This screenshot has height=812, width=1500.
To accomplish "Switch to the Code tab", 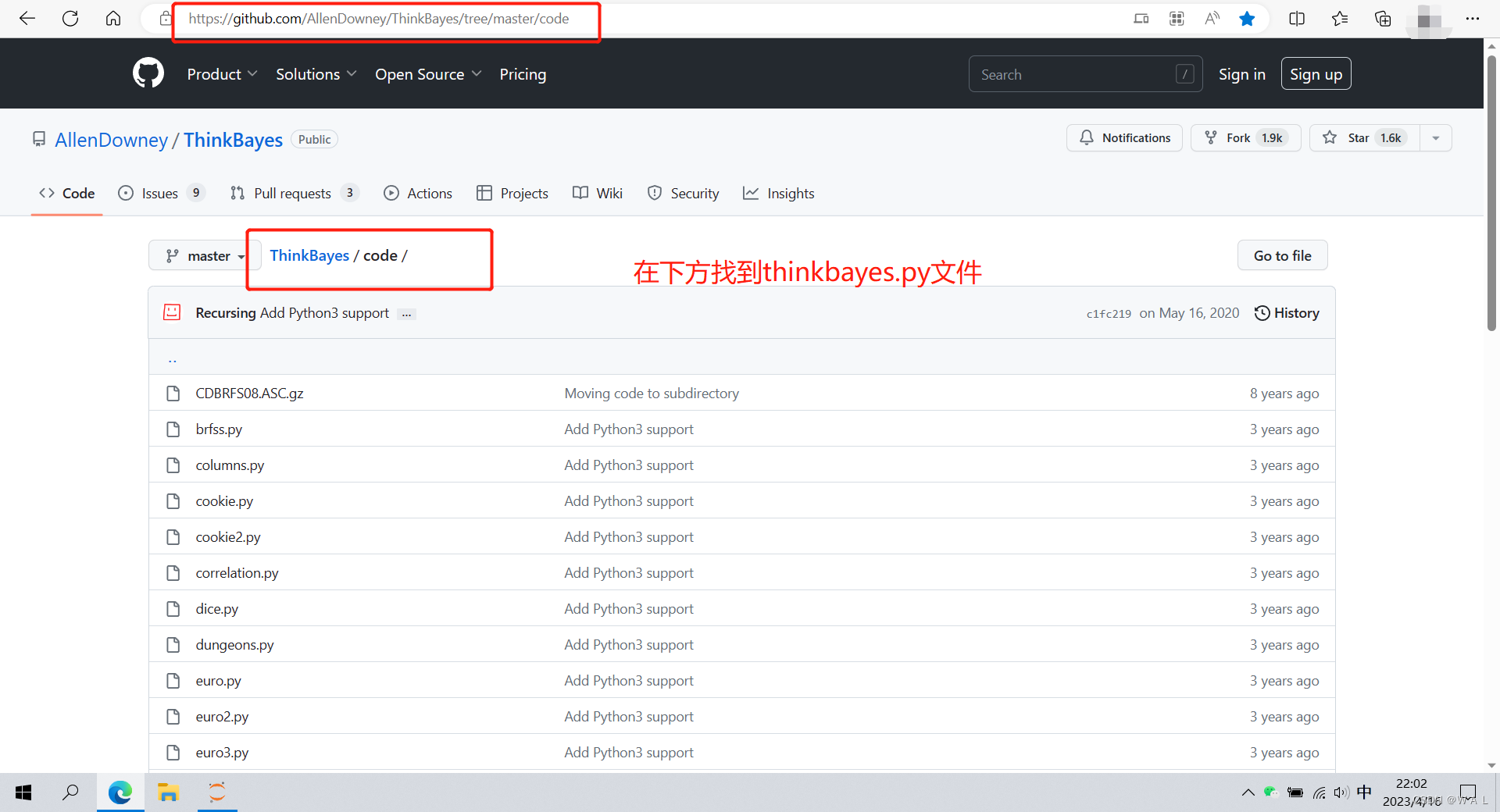I will click(67, 194).
